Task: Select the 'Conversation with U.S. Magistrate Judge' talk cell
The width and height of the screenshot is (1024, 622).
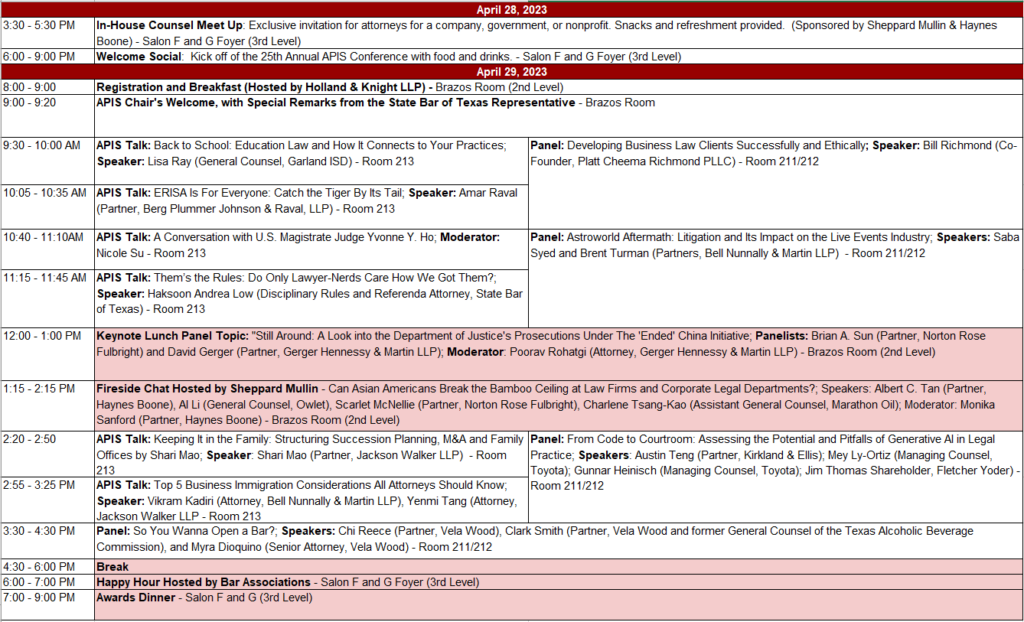Action: coord(312,250)
